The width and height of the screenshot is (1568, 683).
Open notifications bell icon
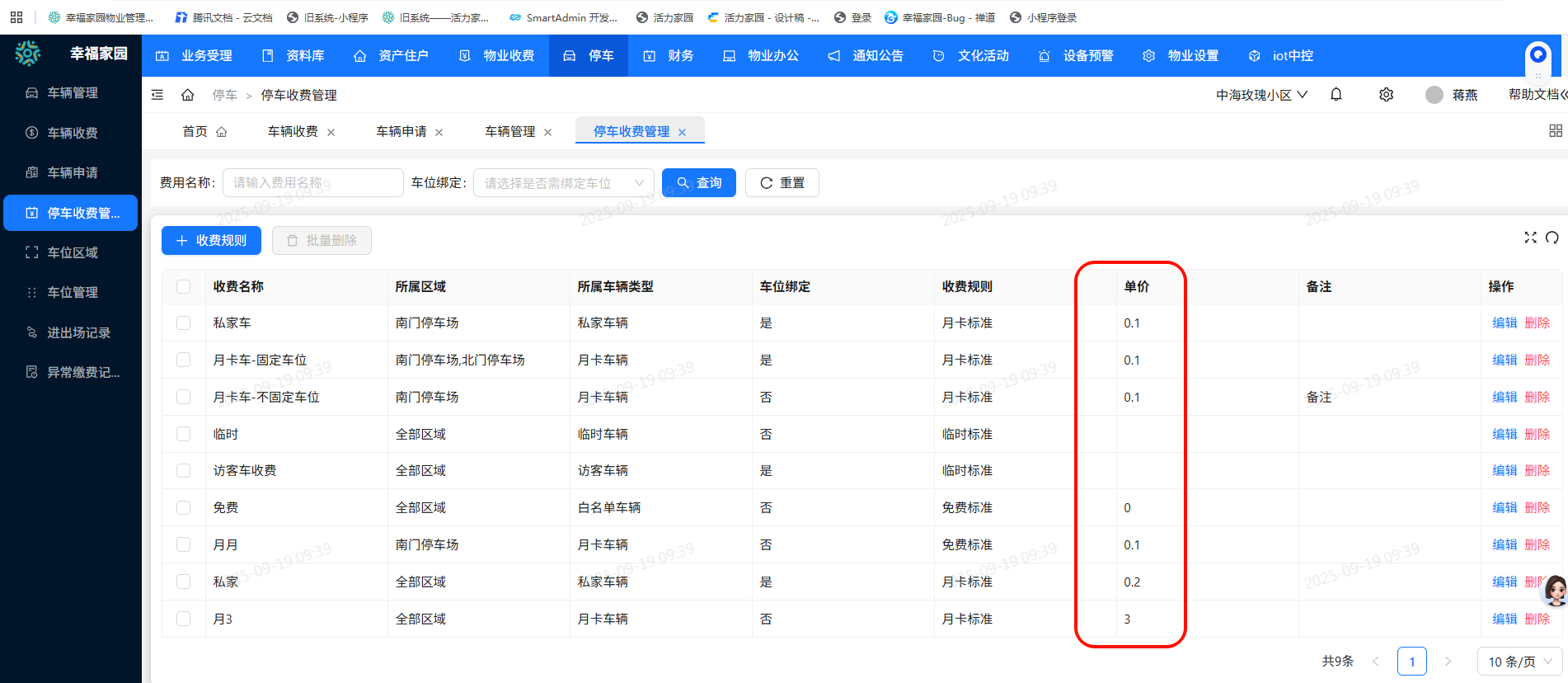pos(1336,95)
